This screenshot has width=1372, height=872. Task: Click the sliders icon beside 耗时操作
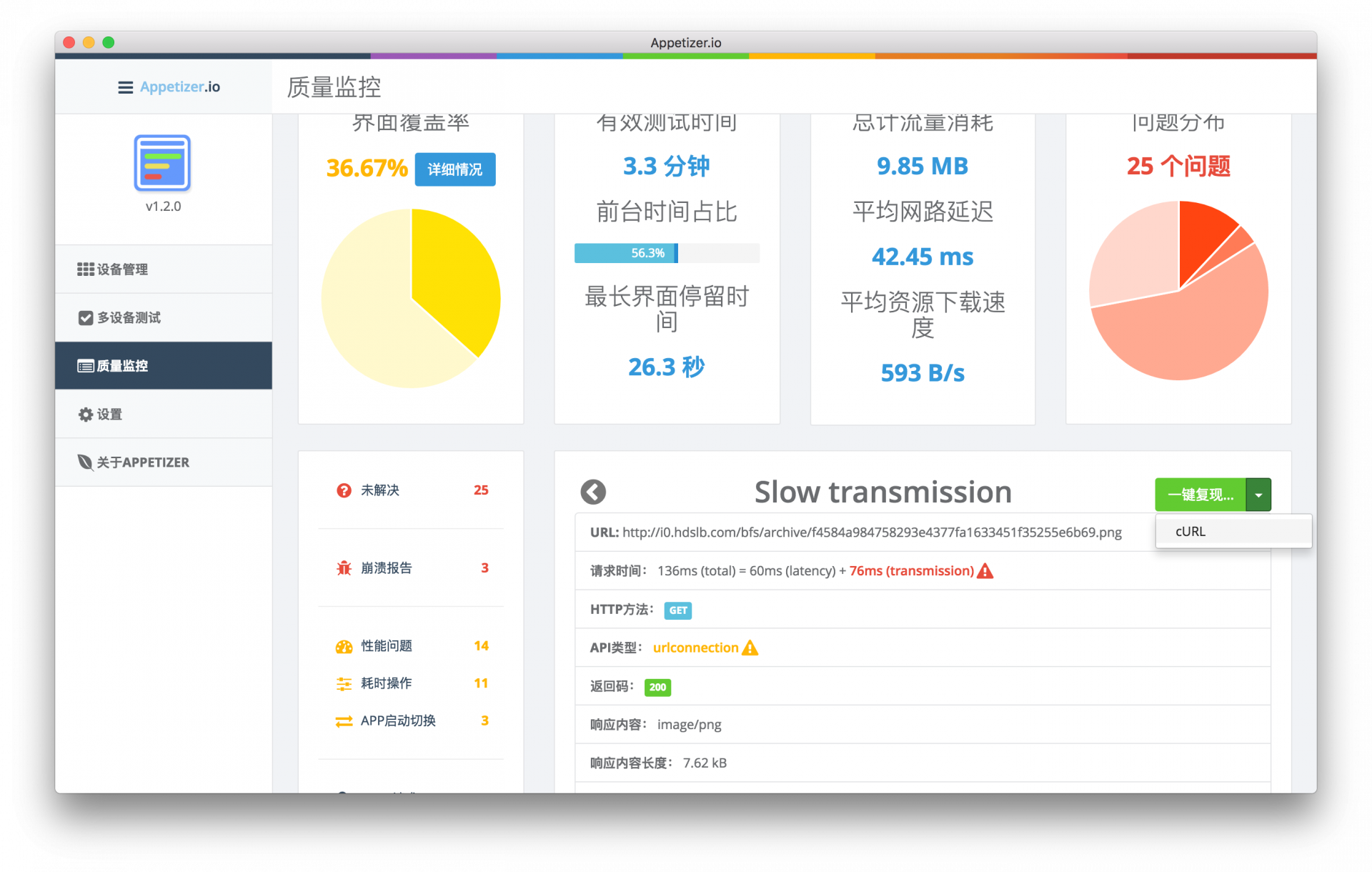pos(344,684)
